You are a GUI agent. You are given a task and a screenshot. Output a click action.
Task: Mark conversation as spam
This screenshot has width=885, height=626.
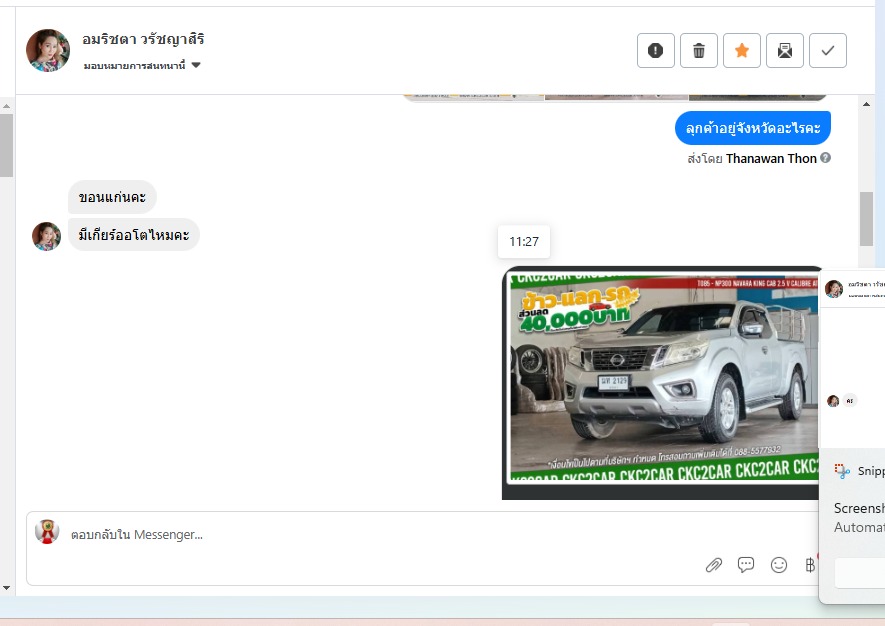655,51
